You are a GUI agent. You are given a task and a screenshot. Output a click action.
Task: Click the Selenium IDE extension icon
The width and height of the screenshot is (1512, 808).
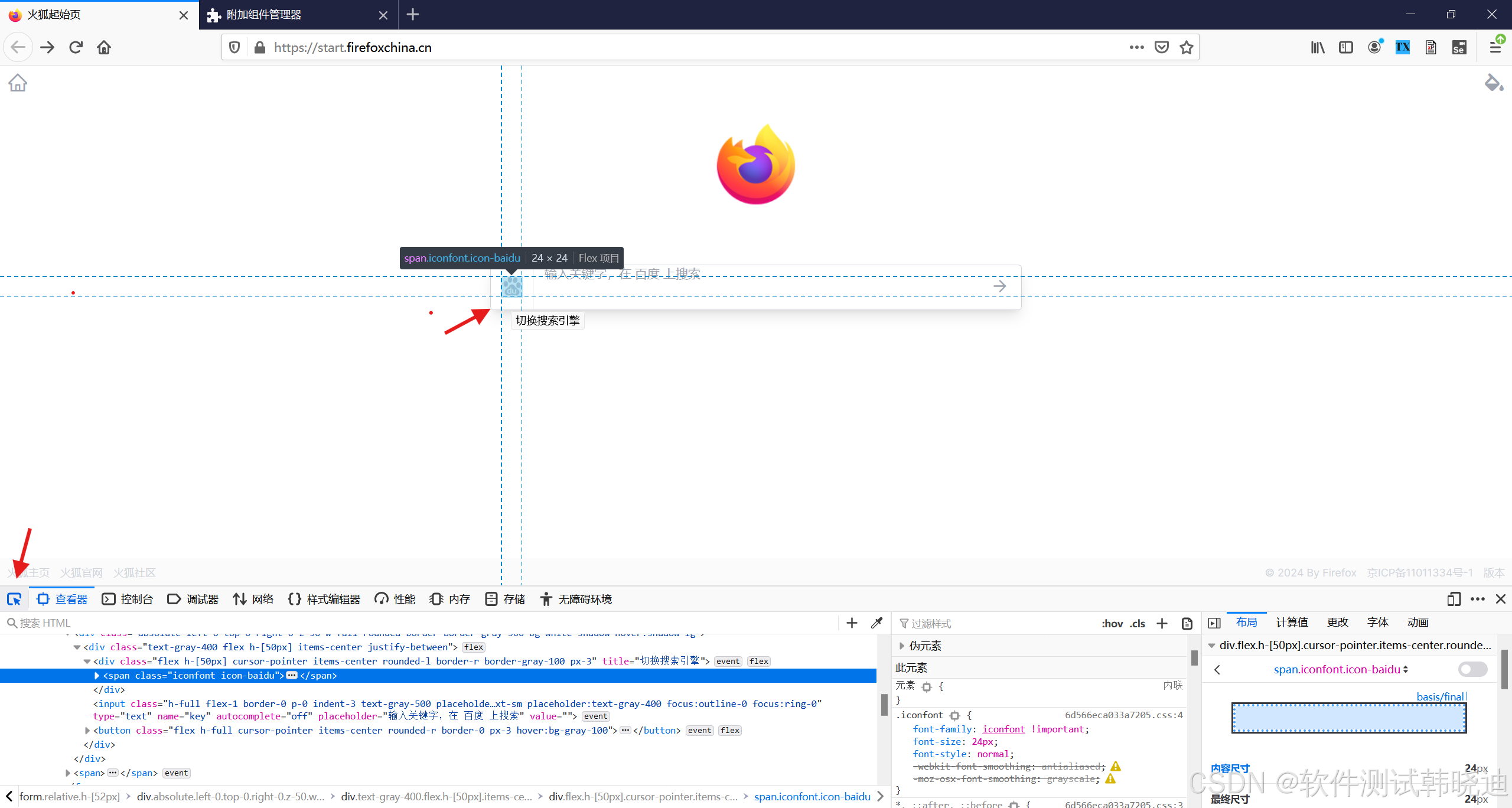click(1459, 47)
